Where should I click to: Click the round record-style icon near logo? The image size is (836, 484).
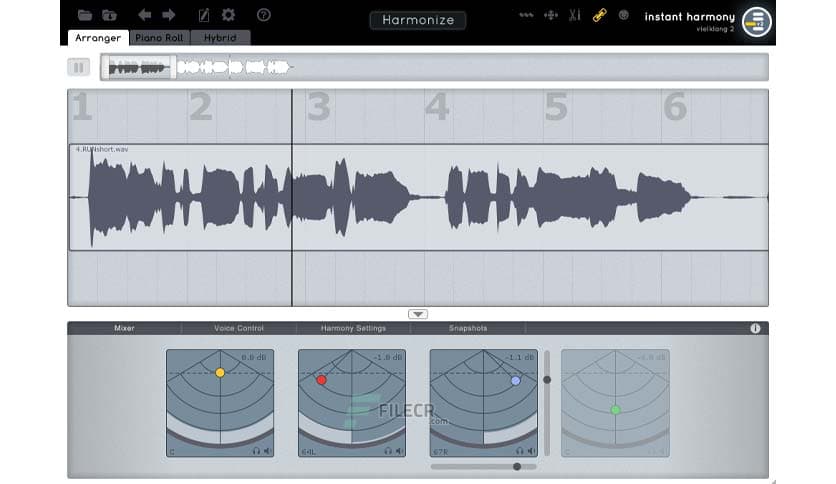pos(623,15)
